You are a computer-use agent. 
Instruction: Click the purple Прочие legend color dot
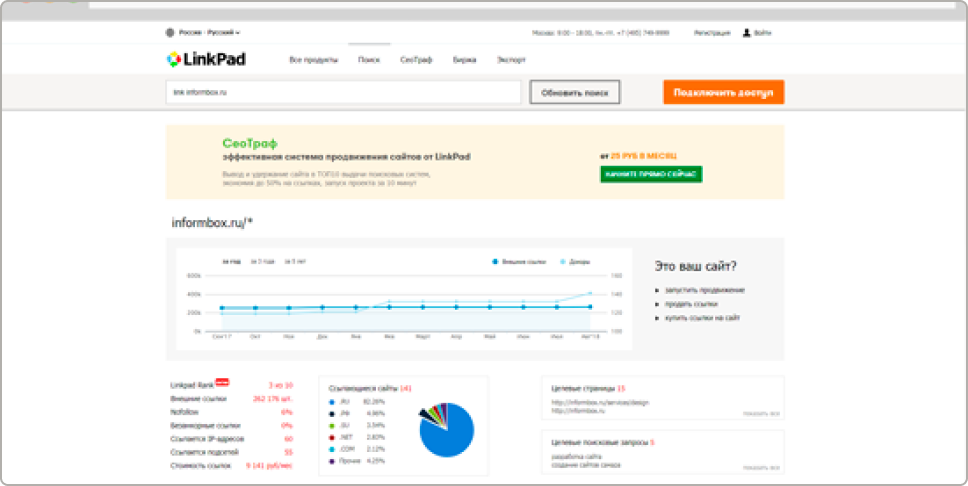[332, 461]
